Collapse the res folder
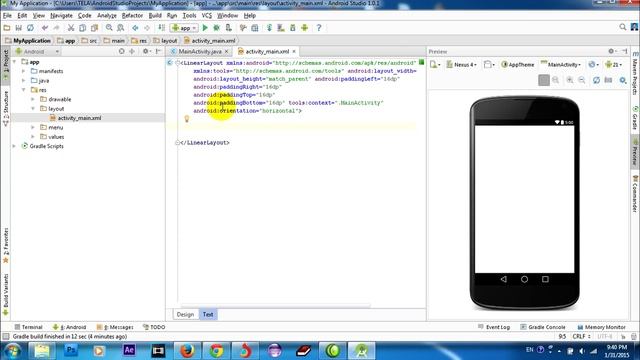The height and width of the screenshot is (360, 640). (x=24, y=90)
